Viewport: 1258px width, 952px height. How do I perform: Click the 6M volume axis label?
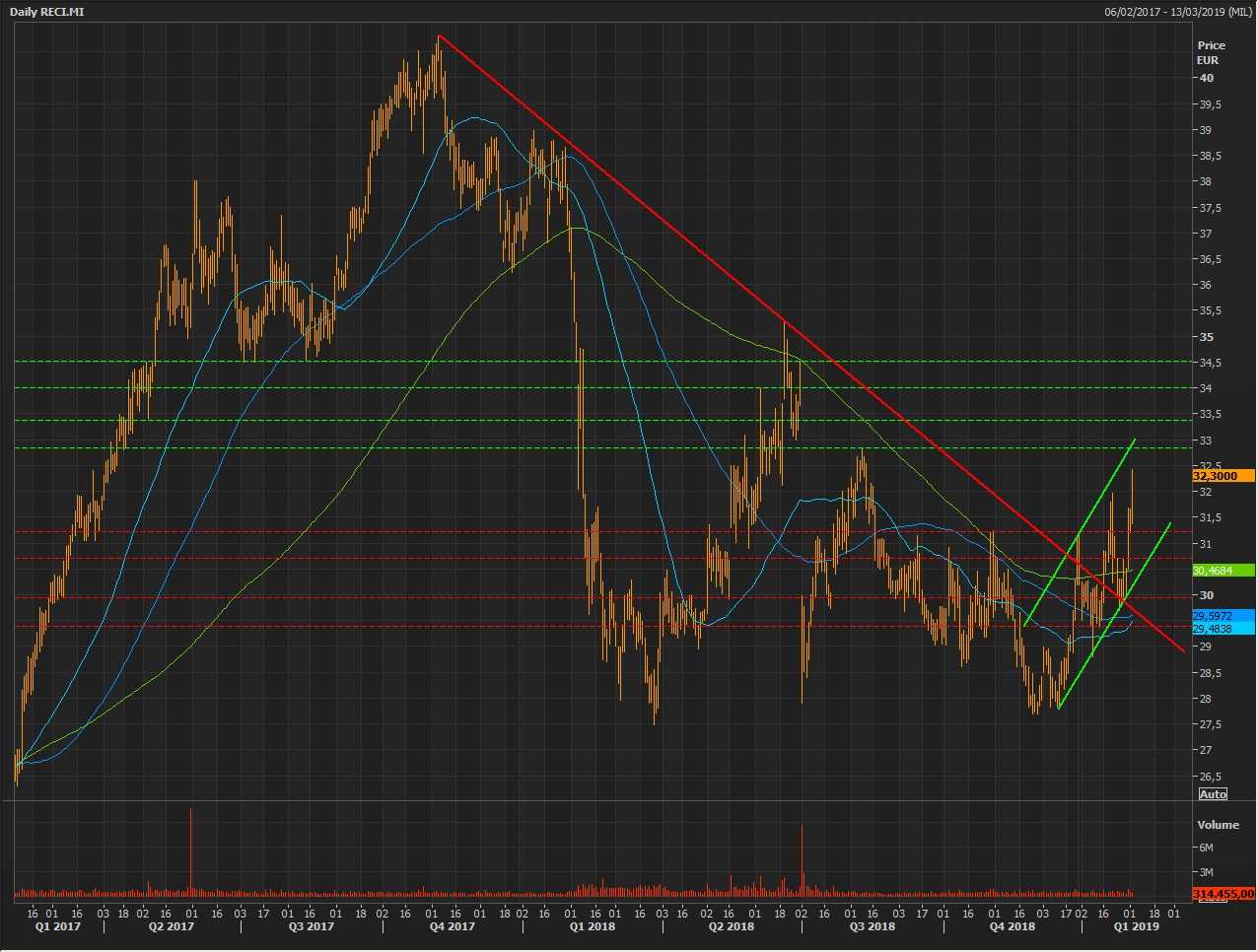point(1206,848)
